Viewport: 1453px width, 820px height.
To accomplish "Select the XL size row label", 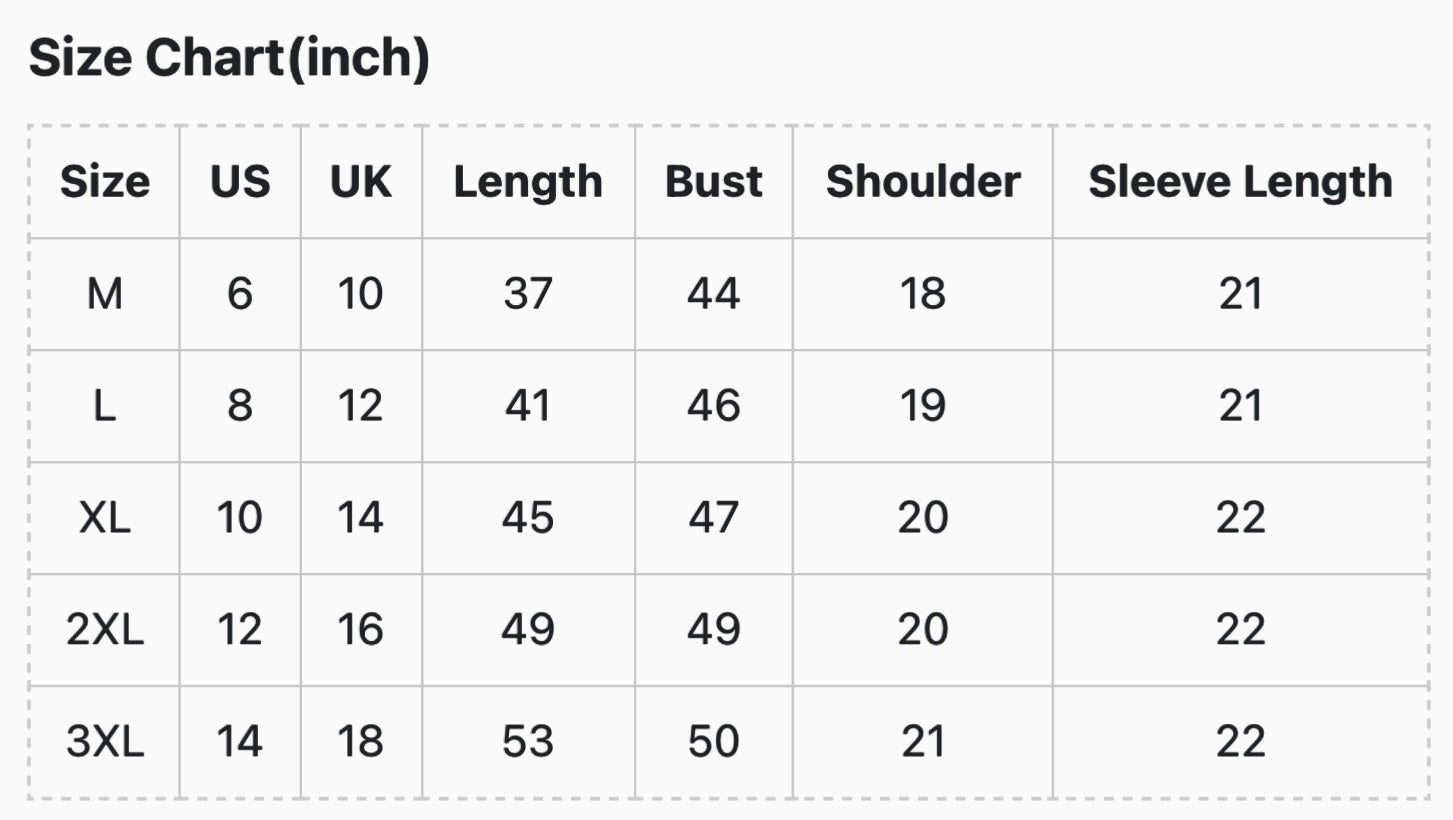I will coord(105,518).
